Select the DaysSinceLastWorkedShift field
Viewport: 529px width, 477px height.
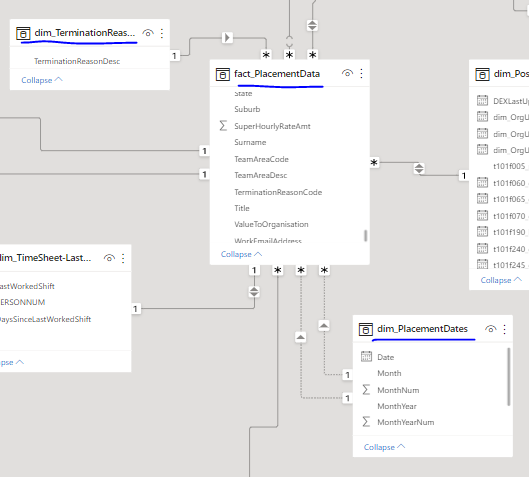pos(45,319)
